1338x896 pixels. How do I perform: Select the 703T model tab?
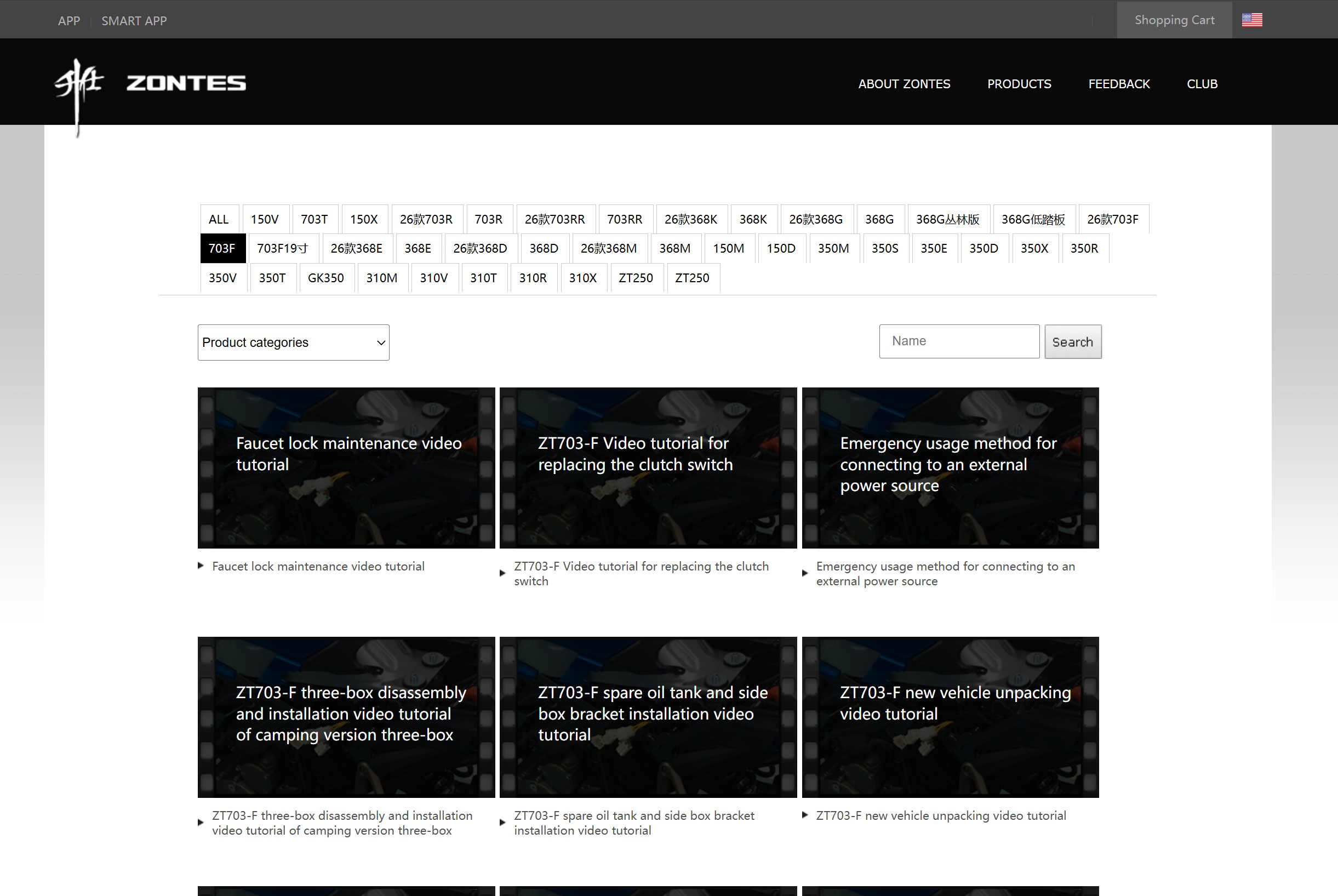315,219
